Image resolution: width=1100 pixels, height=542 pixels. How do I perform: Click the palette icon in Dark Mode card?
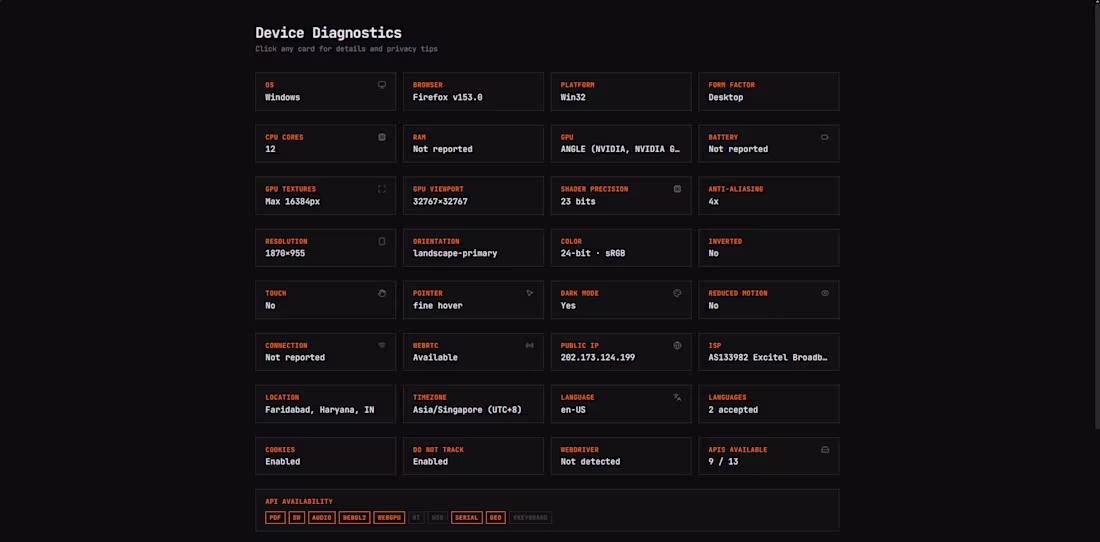[x=677, y=293]
